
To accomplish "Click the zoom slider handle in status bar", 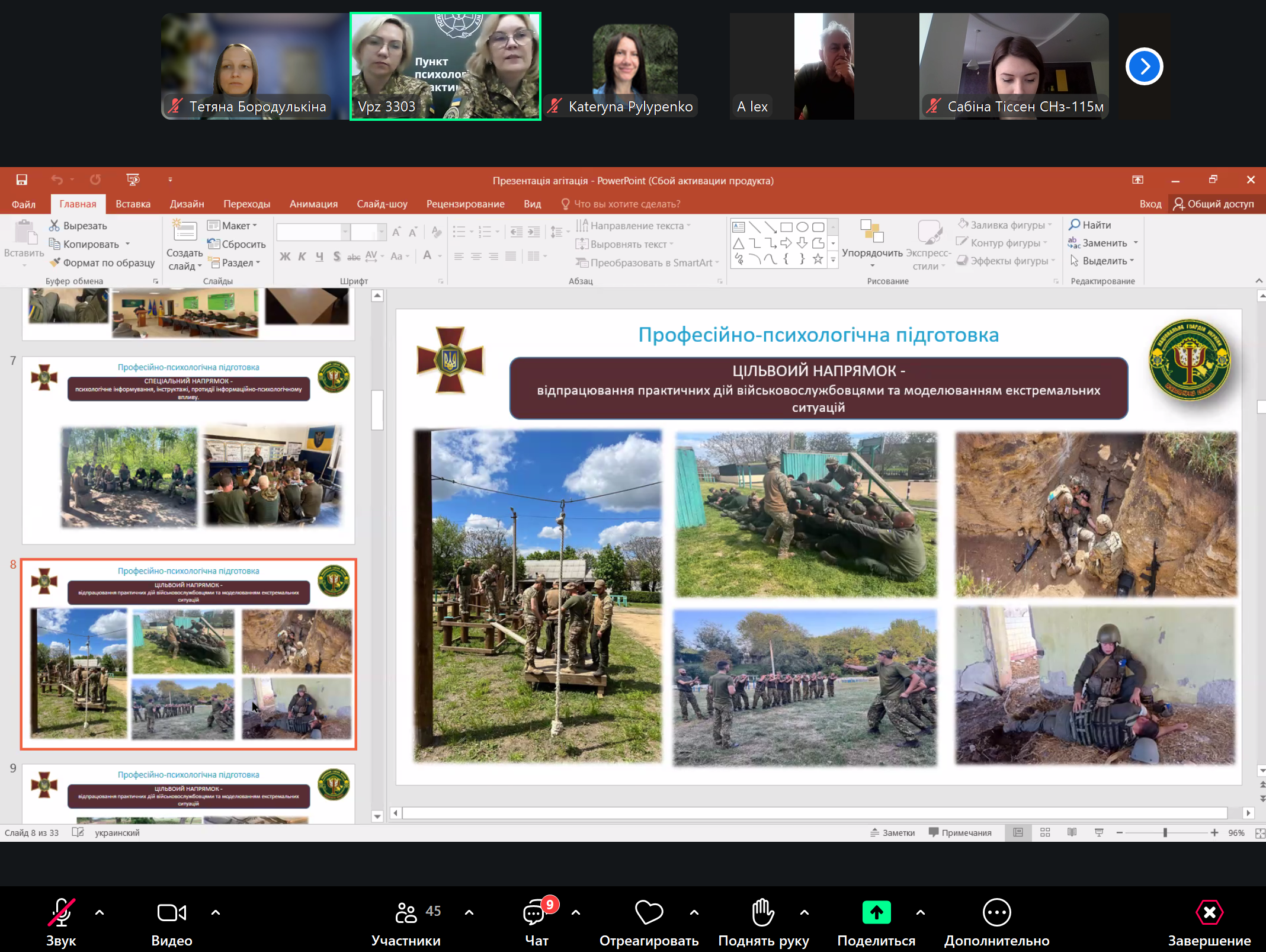I will [x=1165, y=832].
